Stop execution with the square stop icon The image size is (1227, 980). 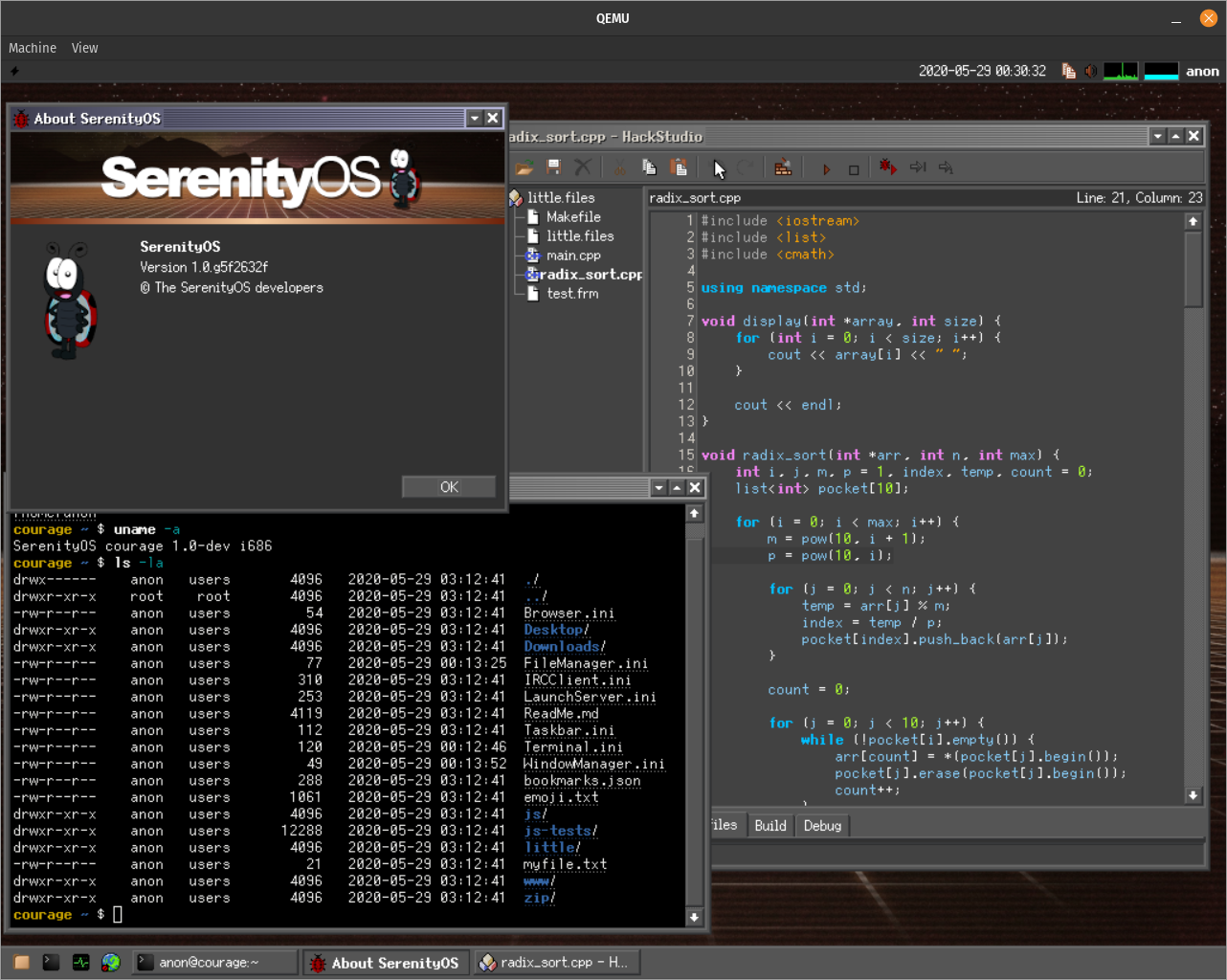click(854, 168)
